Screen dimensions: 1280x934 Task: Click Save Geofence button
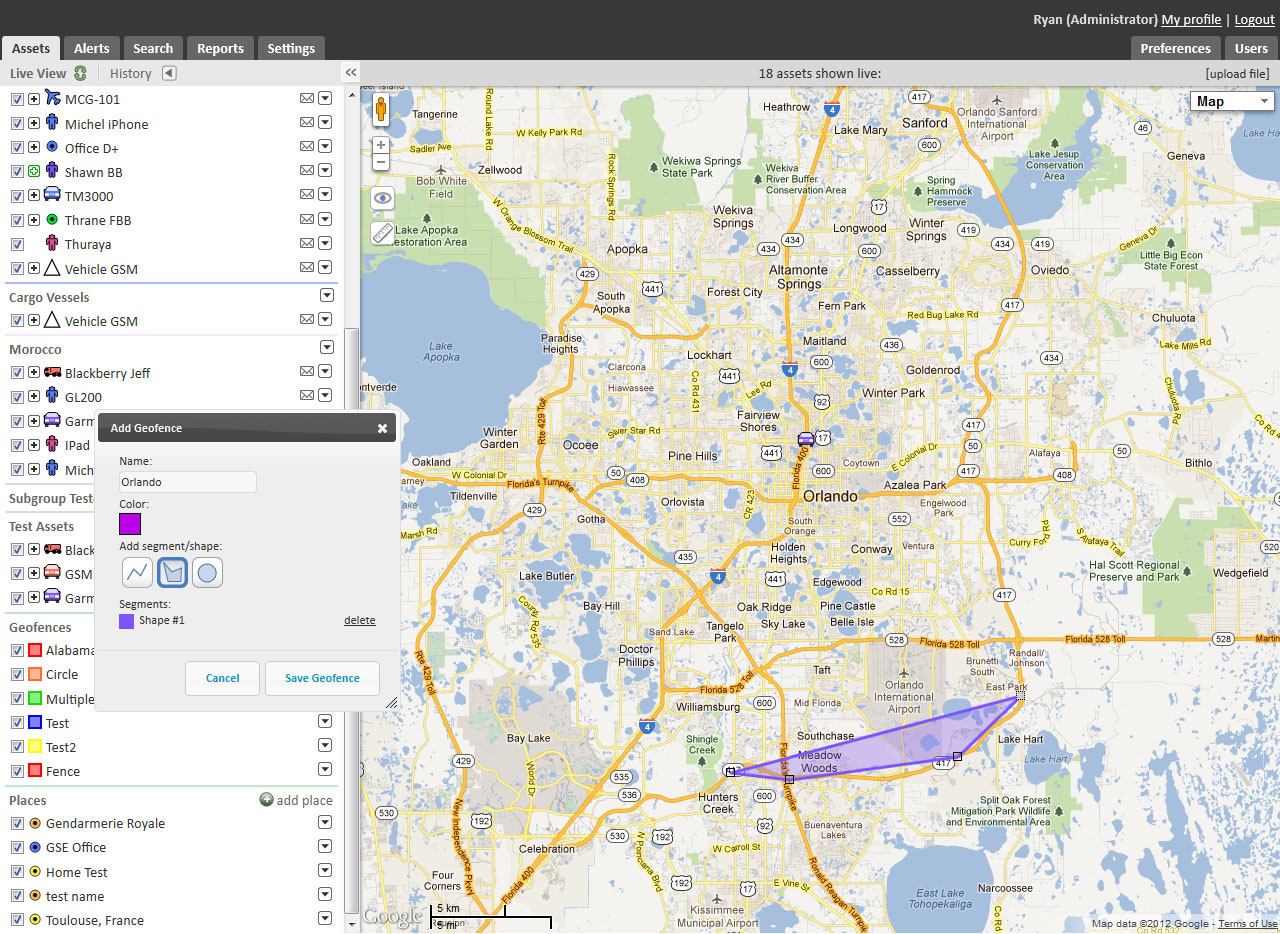(x=322, y=677)
